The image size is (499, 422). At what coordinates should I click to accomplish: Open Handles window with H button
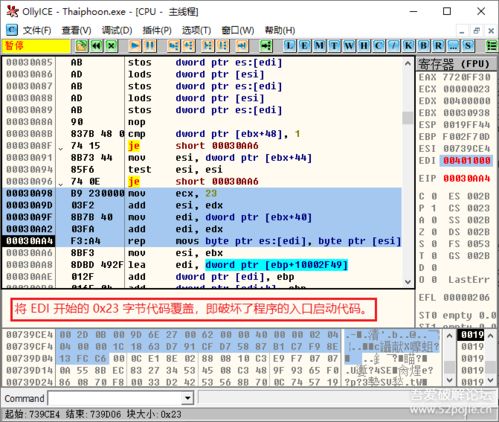[x=364, y=46]
